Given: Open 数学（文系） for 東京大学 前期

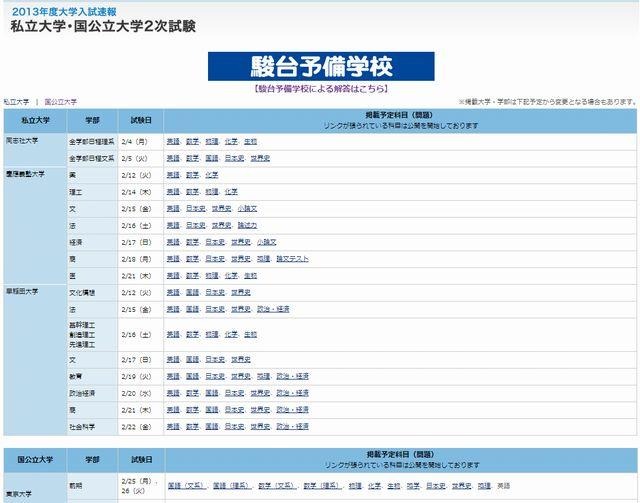Looking at the screenshot, I should pos(277,485).
